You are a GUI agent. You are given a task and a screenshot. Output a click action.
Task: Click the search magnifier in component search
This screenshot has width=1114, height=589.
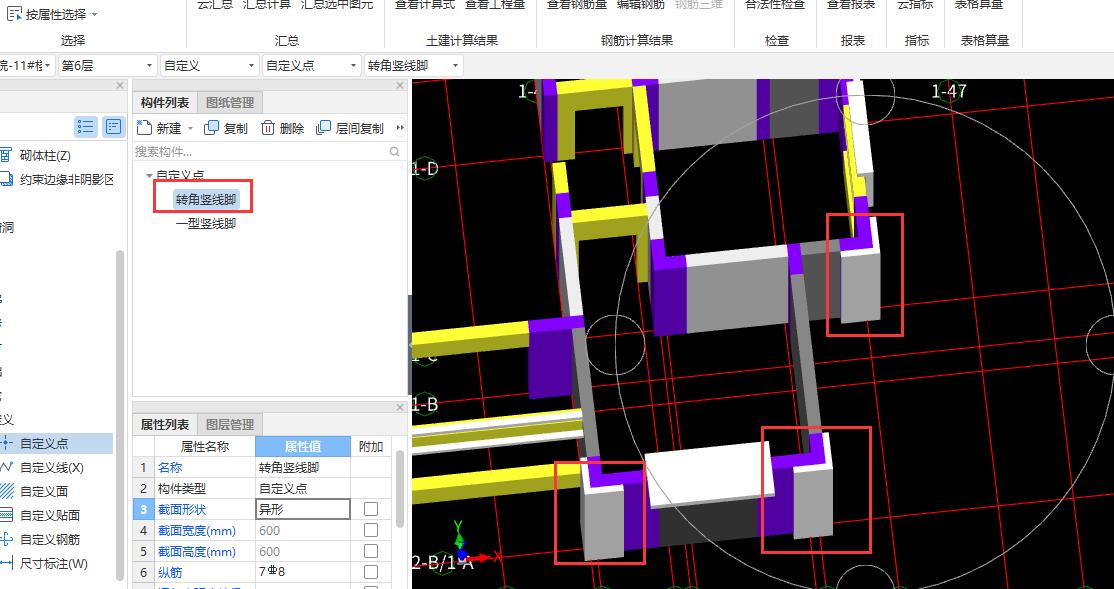[395, 152]
